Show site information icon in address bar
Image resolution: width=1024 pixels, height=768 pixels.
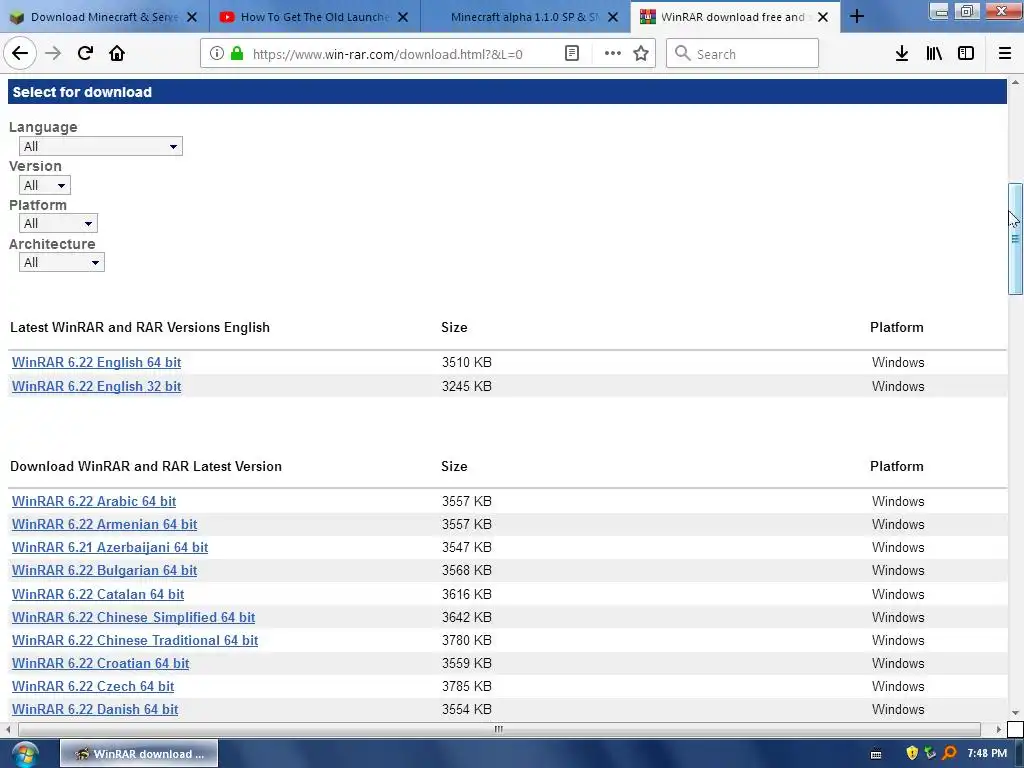pos(217,54)
